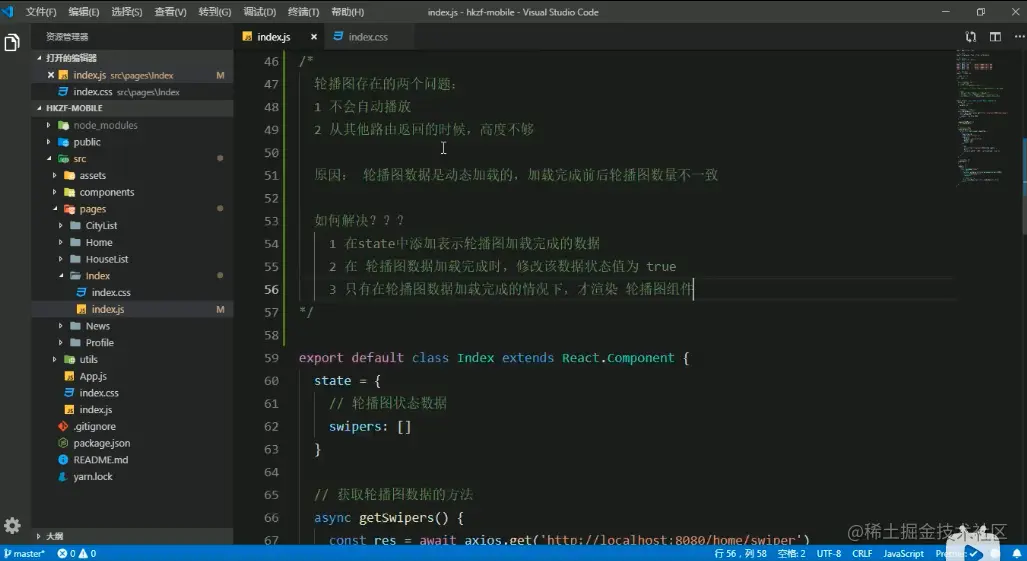The width and height of the screenshot is (1027, 561).
Task: Open the Manage gear icon
Action: 12,526
